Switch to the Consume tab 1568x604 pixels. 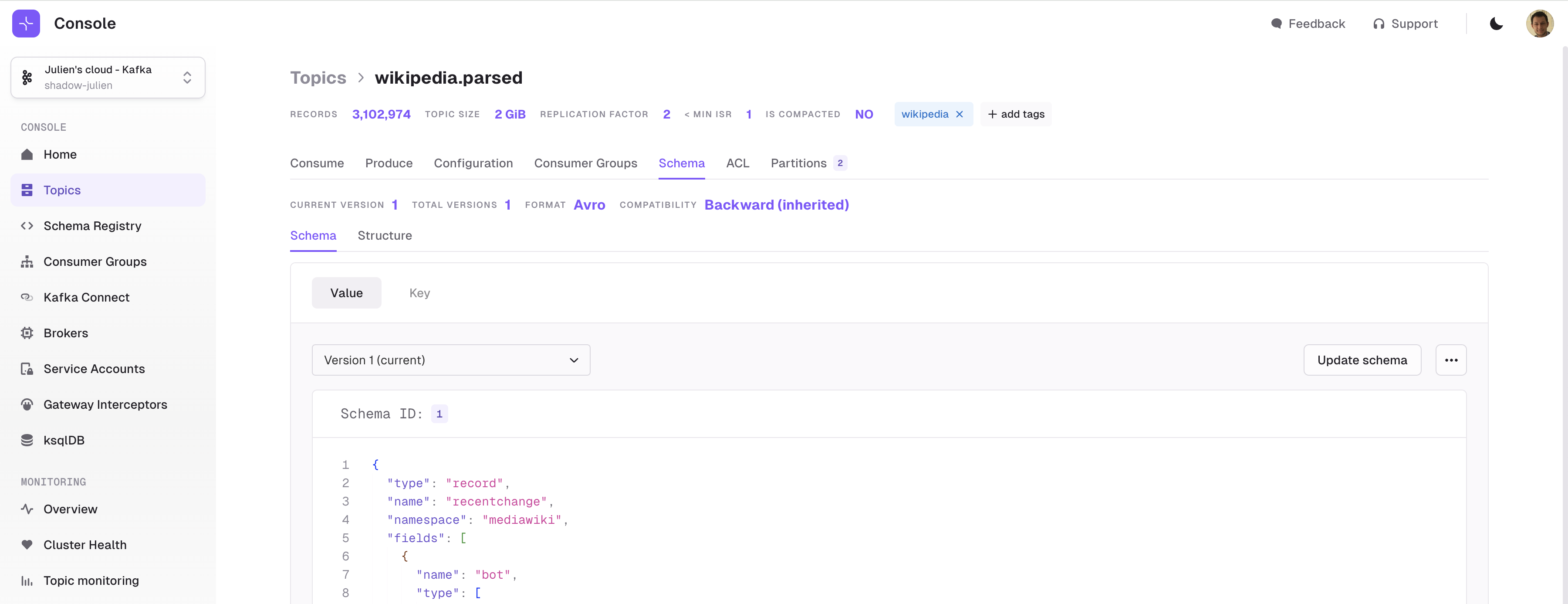coord(317,163)
